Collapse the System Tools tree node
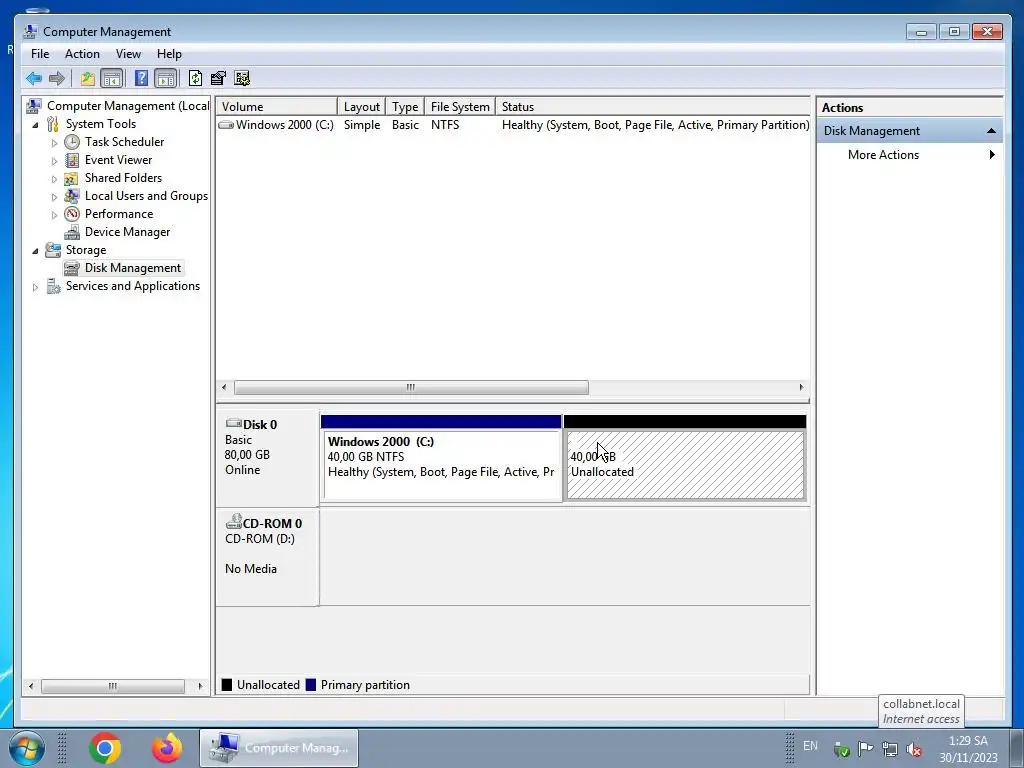 [35, 125]
